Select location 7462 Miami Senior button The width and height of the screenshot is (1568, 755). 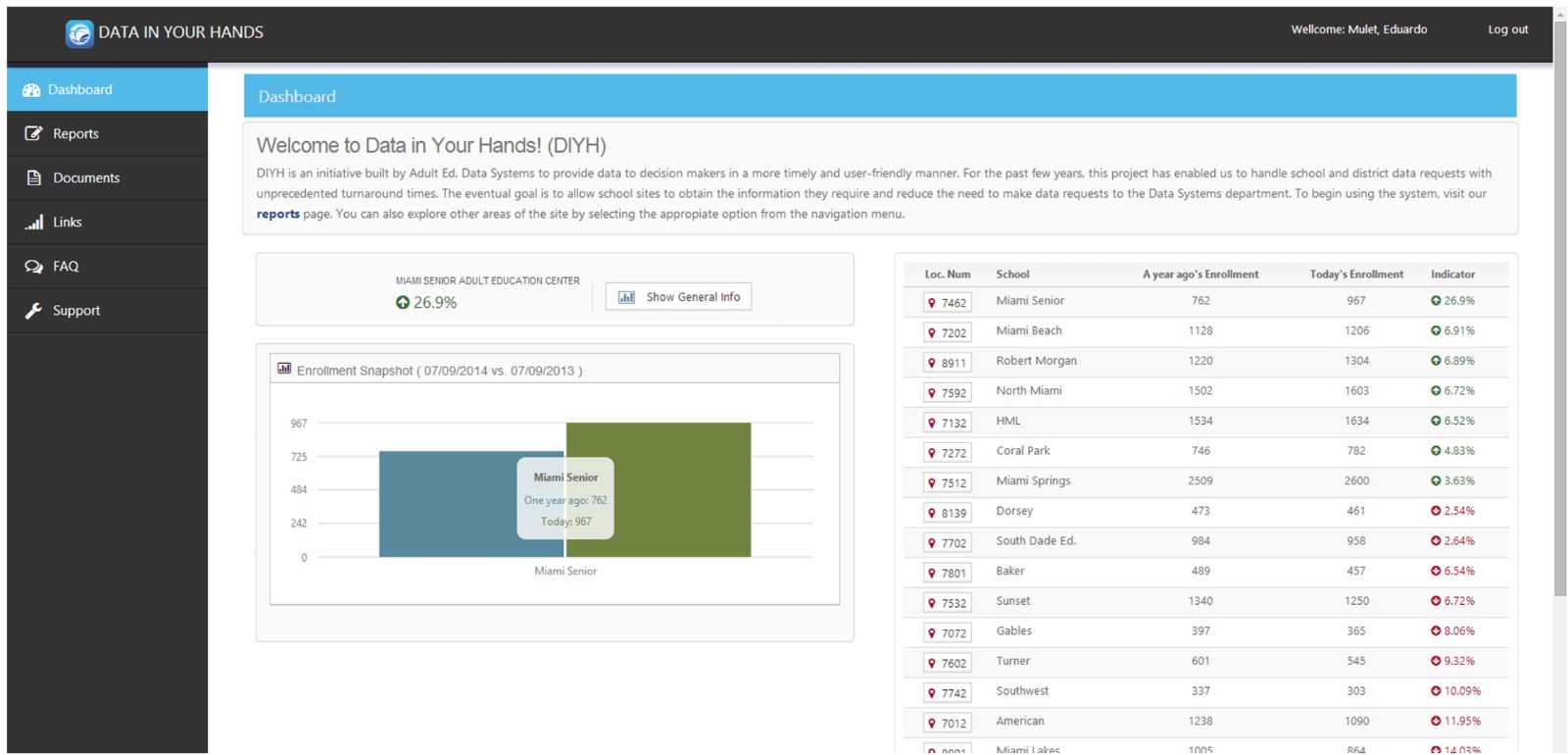[x=947, y=303]
